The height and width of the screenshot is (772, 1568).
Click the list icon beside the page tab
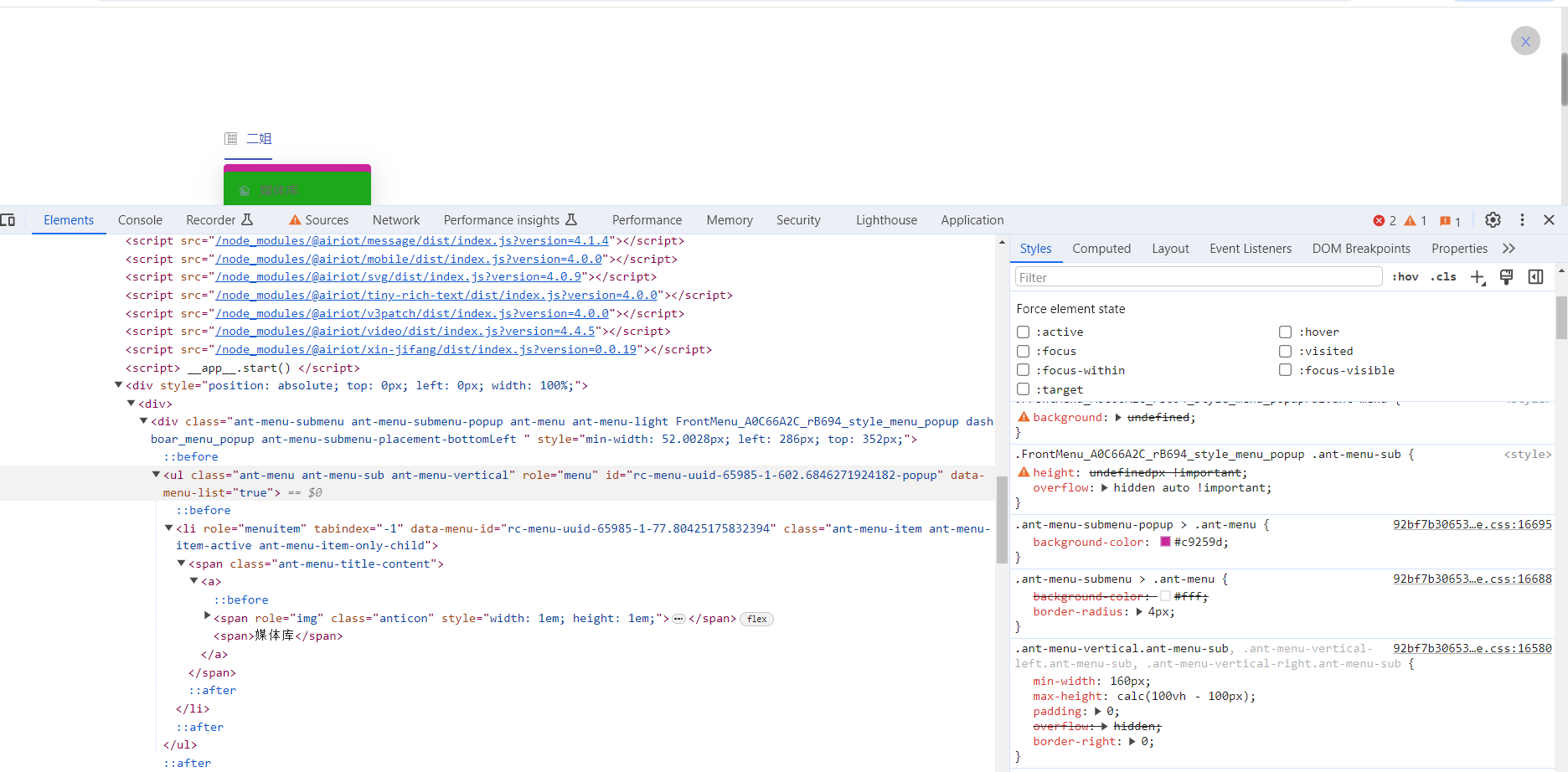click(x=231, y=139)
